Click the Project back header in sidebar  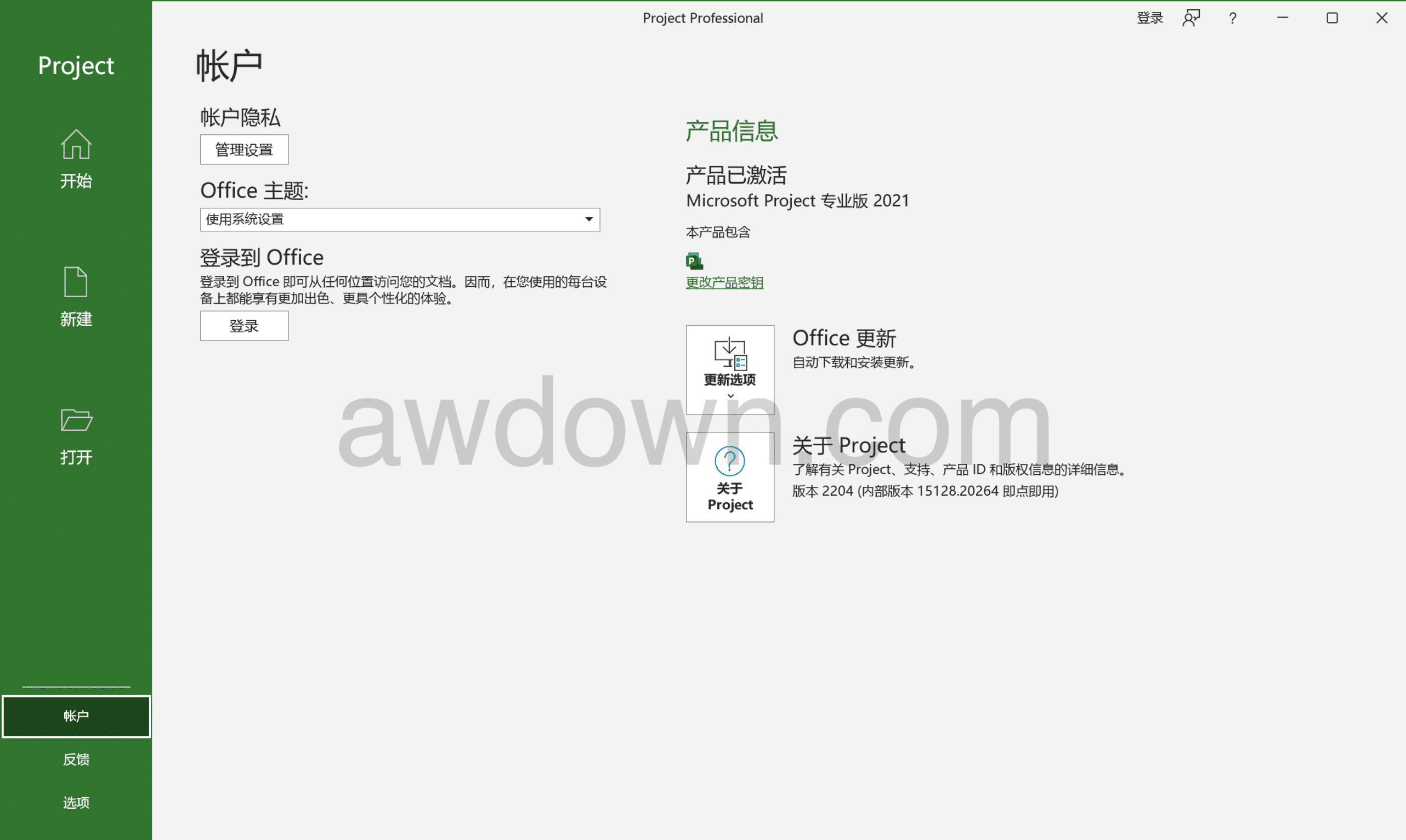pos(76,66)
